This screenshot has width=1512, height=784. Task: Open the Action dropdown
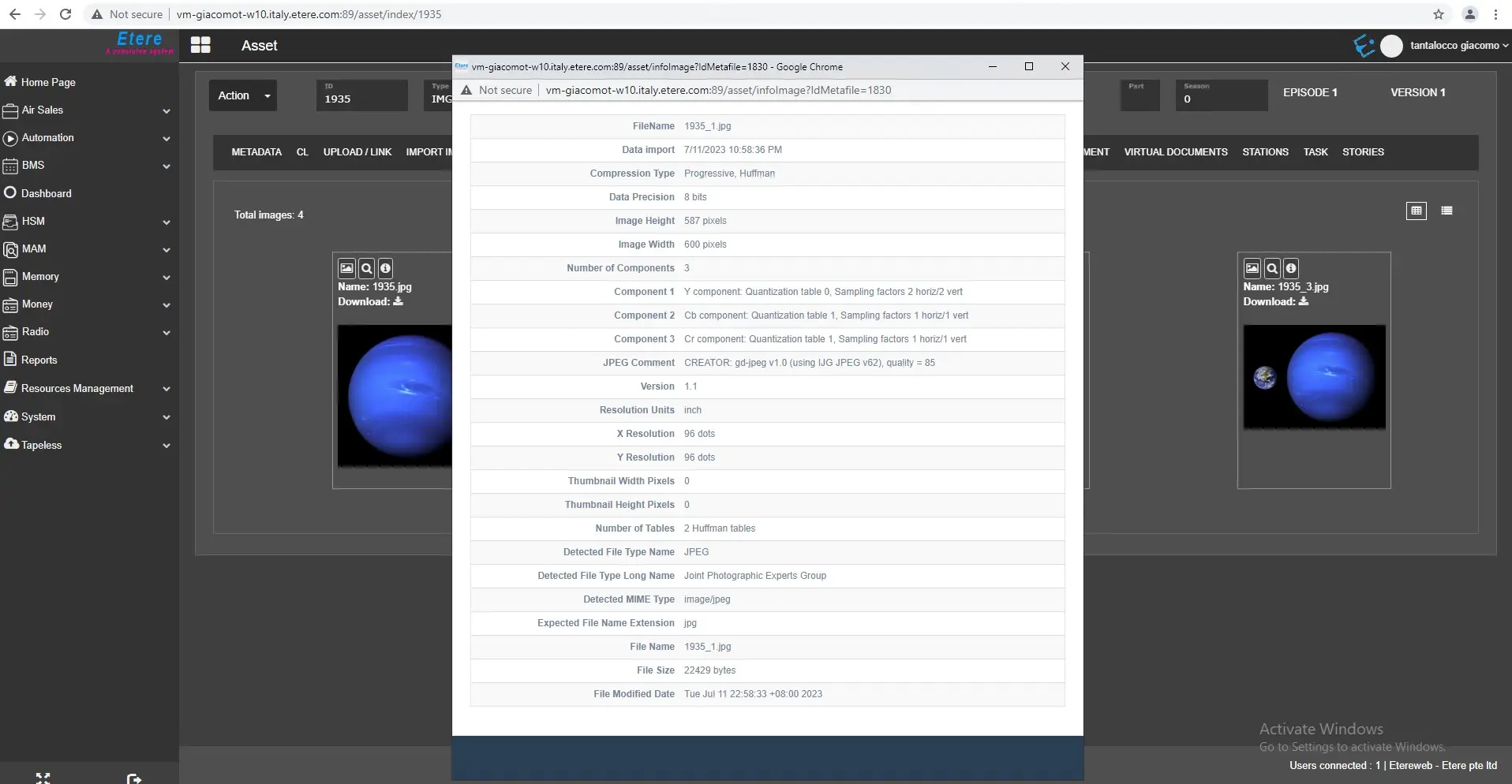coord(243,95)
